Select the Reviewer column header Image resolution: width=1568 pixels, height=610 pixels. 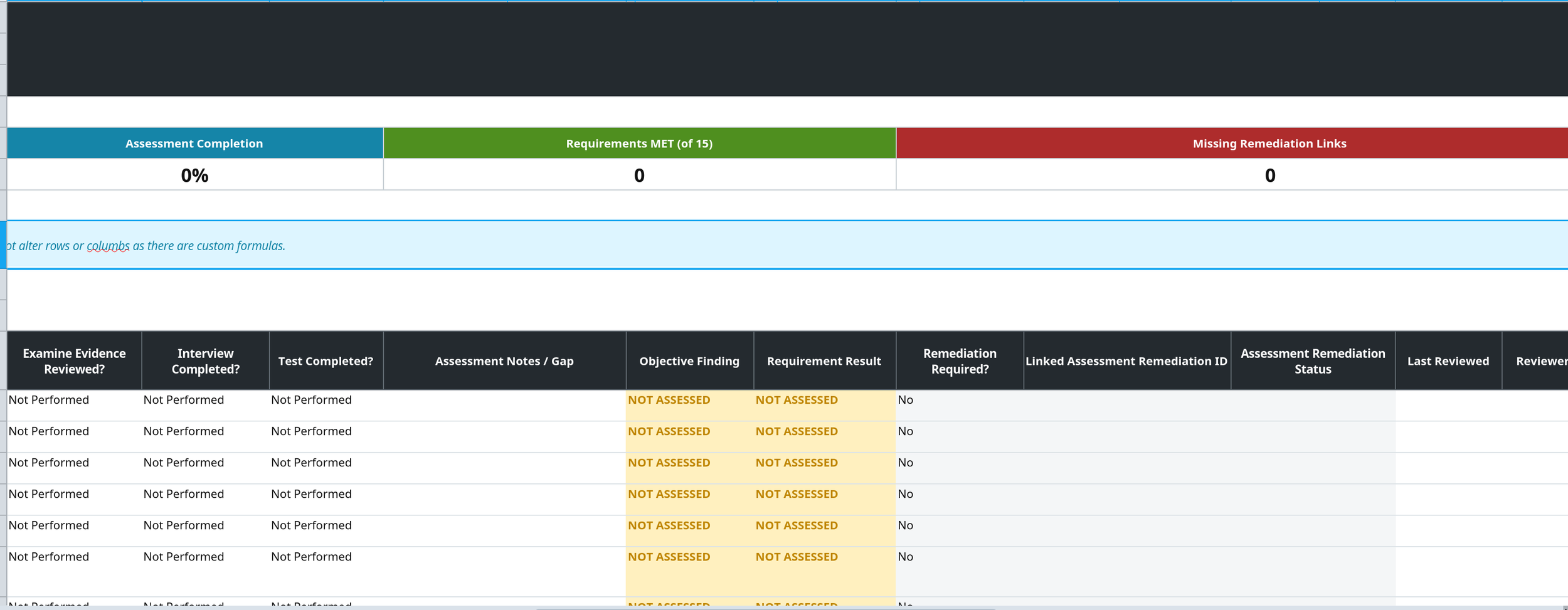(1535, 360)
